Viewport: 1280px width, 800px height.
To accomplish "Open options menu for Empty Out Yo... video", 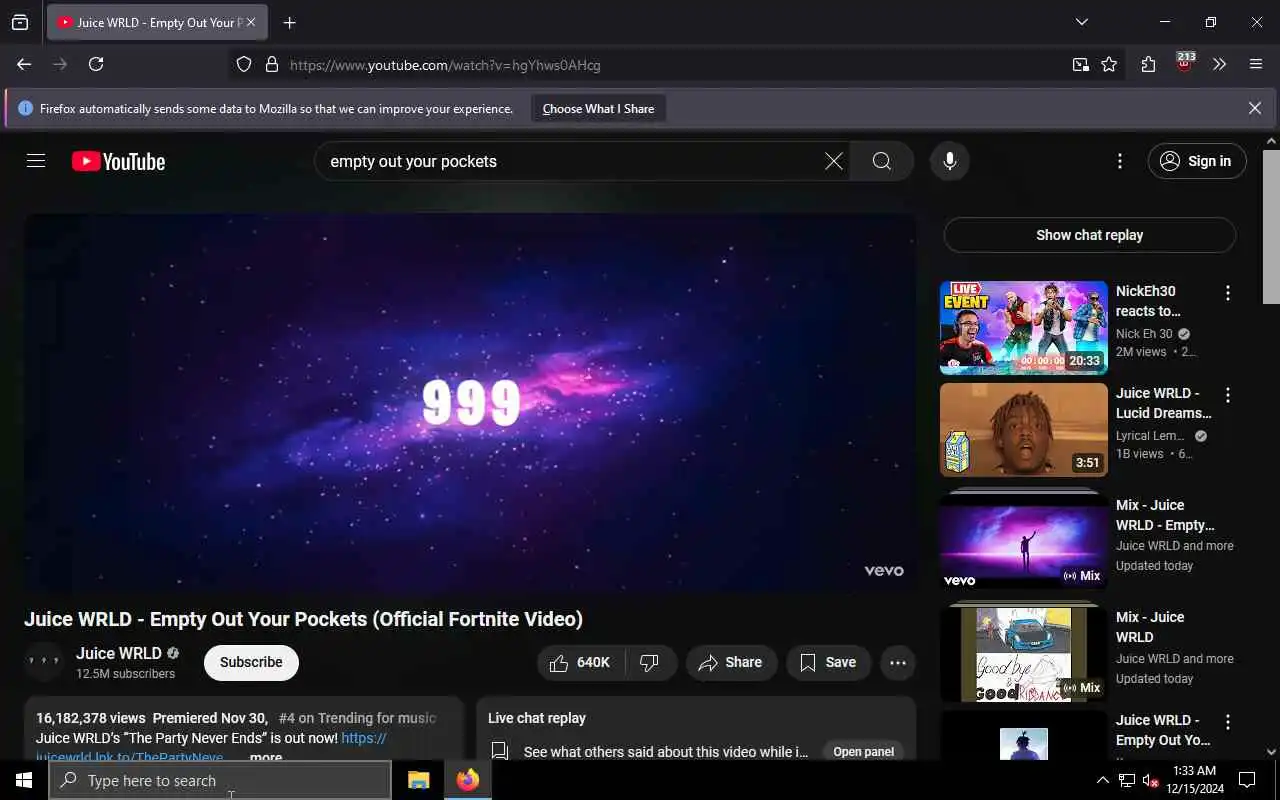I will tap(1227, 722).
